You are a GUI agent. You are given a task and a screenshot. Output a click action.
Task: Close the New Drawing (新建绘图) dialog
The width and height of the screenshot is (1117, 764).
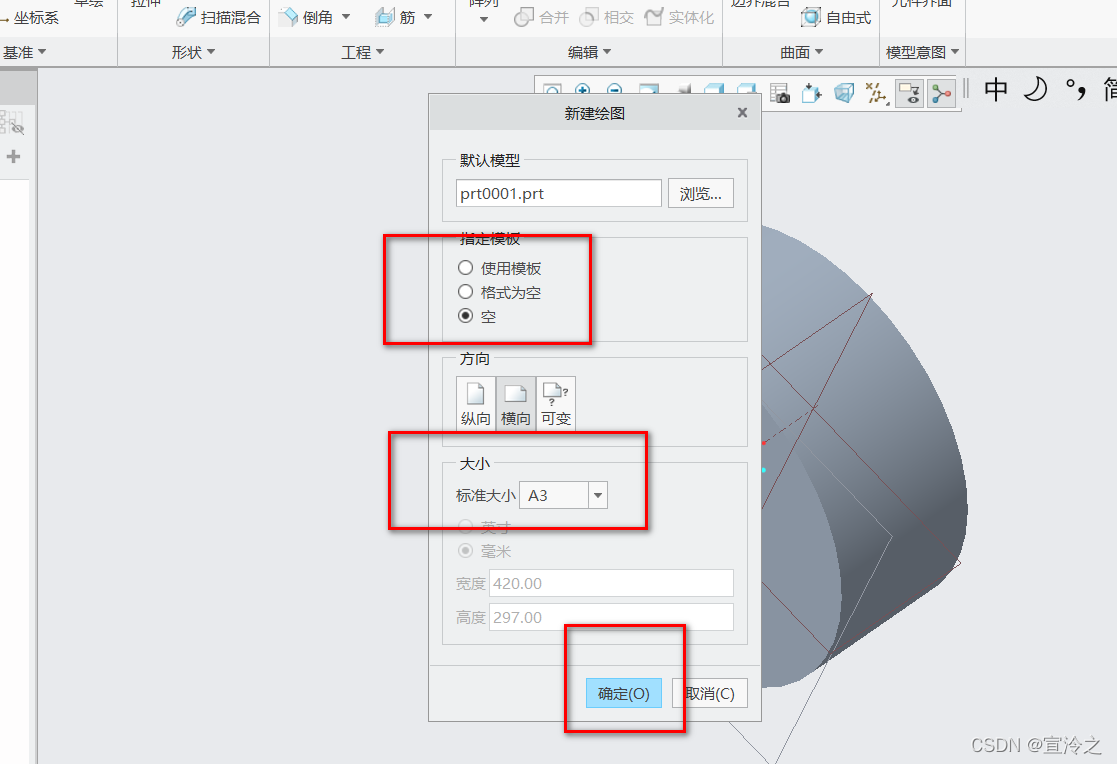coord(742,113)
